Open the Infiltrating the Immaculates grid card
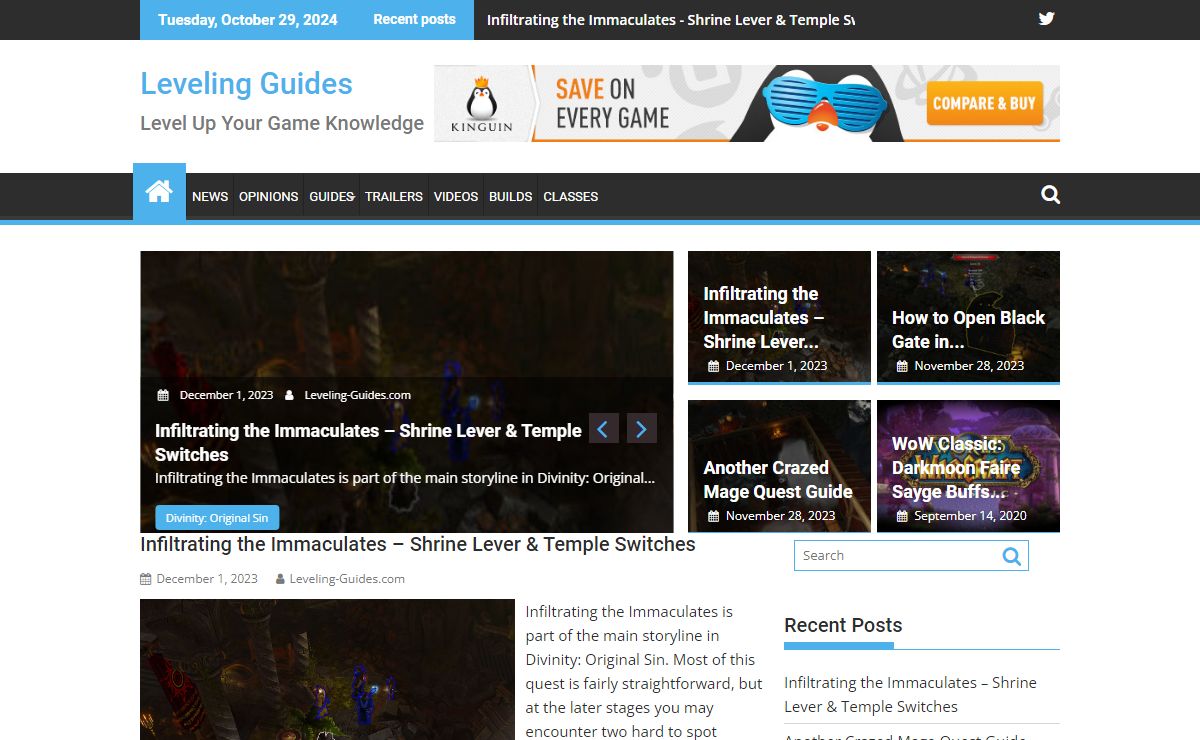 point(779,317)
